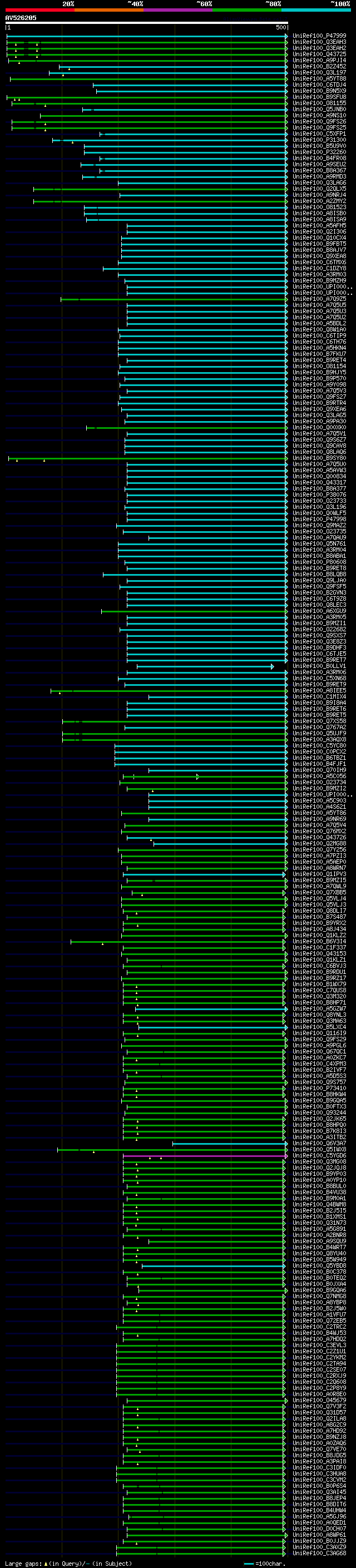Select the UniRef100_Q7XS58 label

(x=319, y=721)
